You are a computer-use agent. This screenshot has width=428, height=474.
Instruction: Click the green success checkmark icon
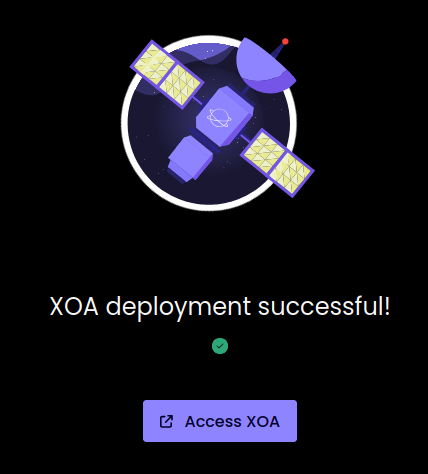pyautogui.click(x=220, y=346)
